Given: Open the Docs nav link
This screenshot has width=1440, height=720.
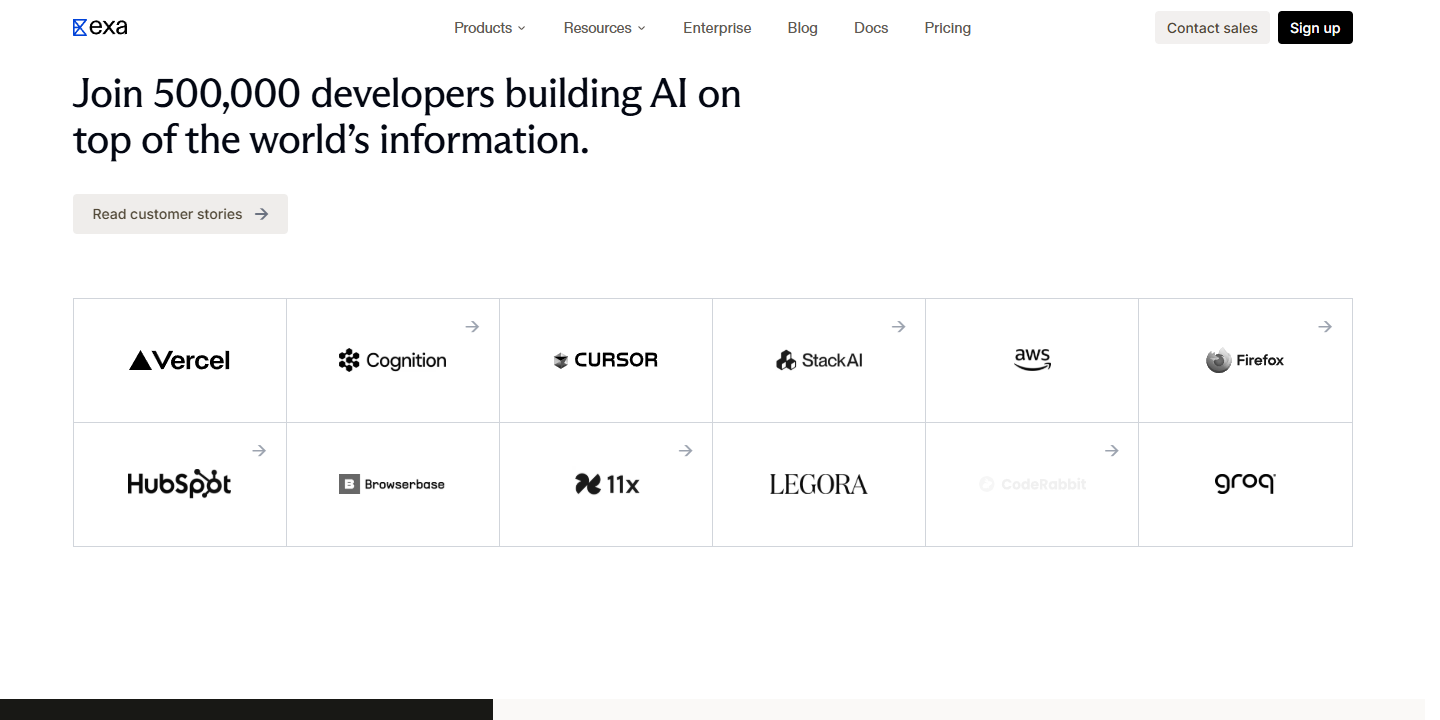Looking at the screenshot, I should [871, 28].
